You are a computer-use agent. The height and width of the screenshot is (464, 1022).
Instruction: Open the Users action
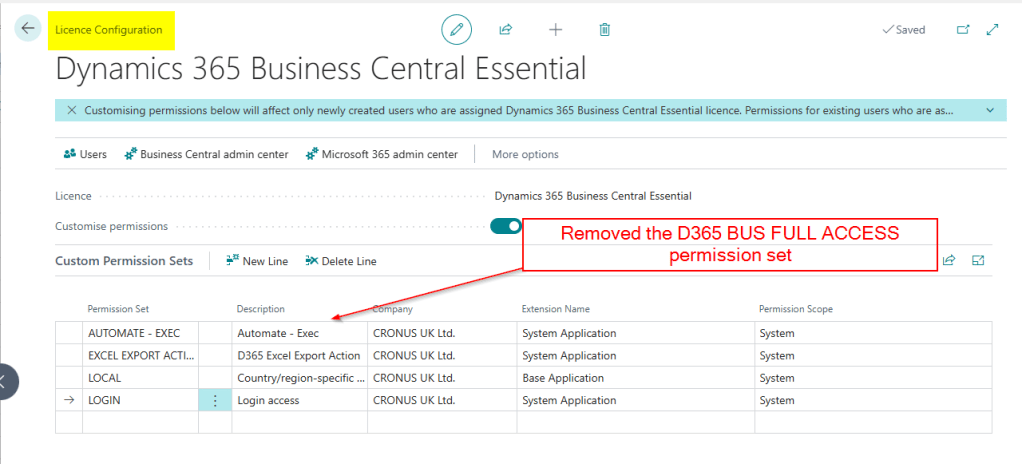click(85, 154)
